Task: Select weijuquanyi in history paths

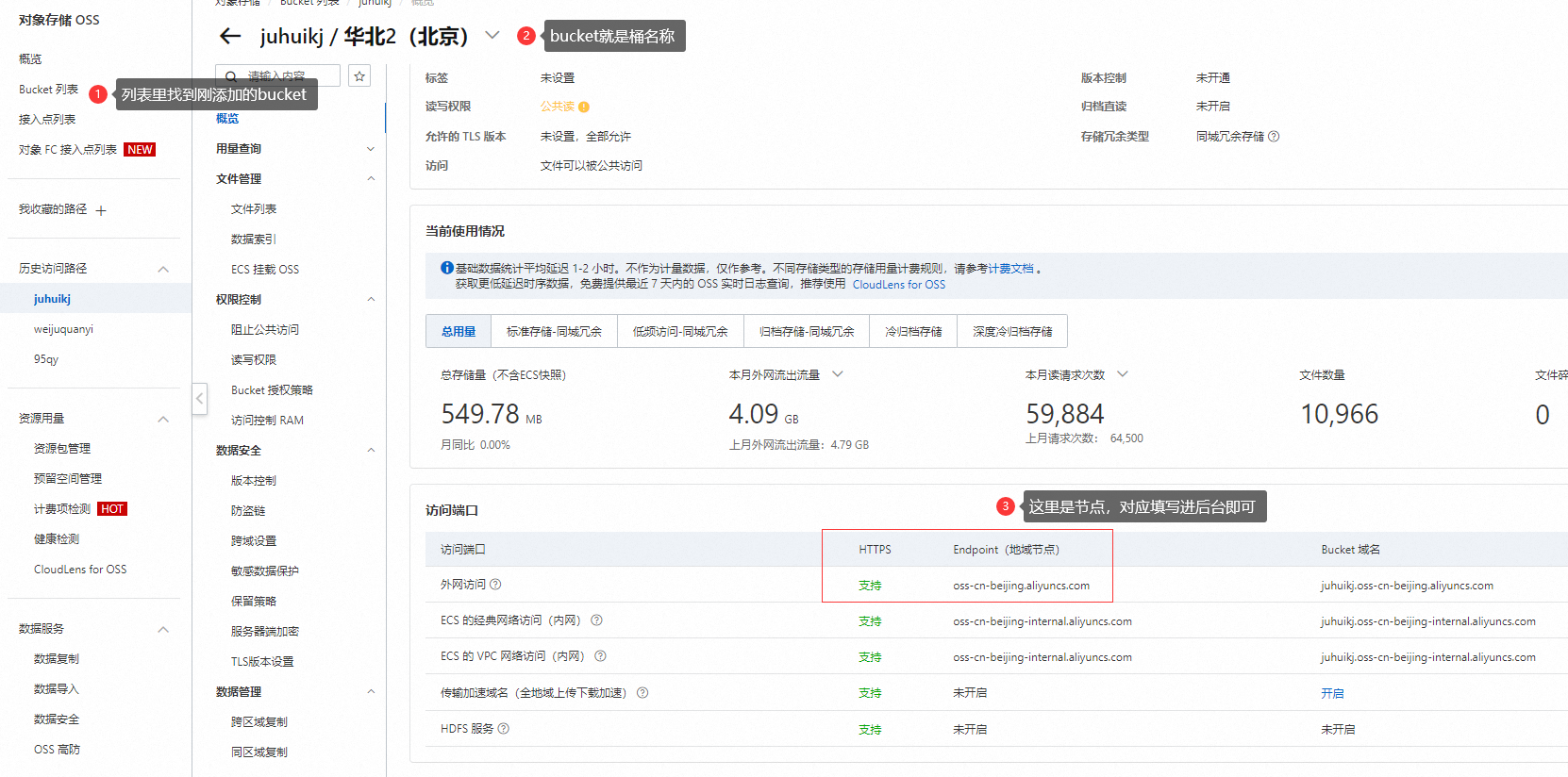Action: [63, 329]
